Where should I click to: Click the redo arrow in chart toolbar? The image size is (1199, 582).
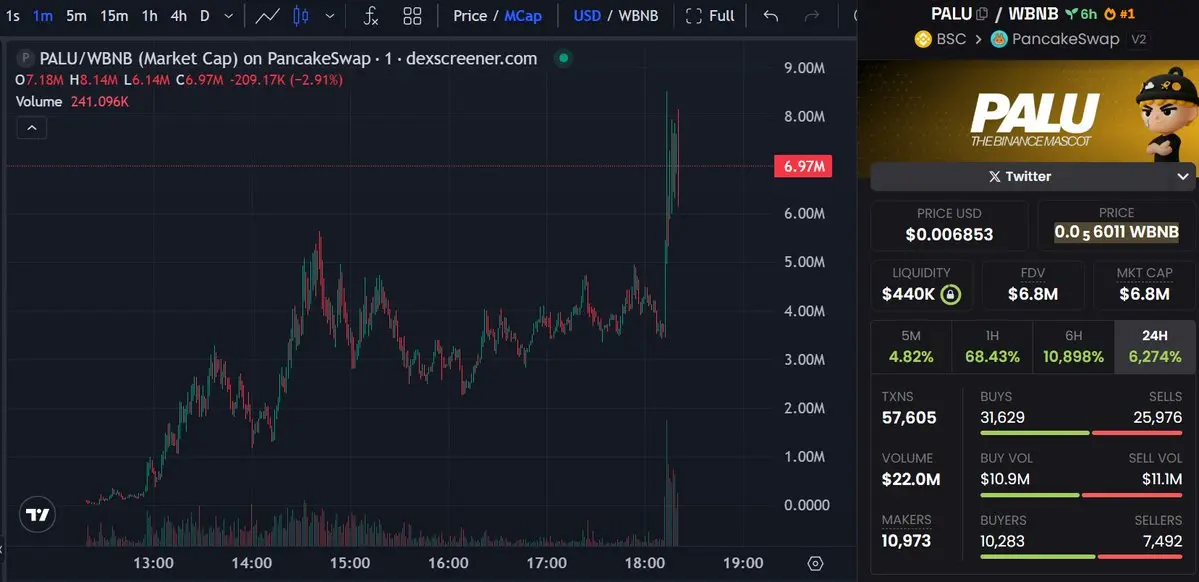pyautogui.click(x=812, y=16)
